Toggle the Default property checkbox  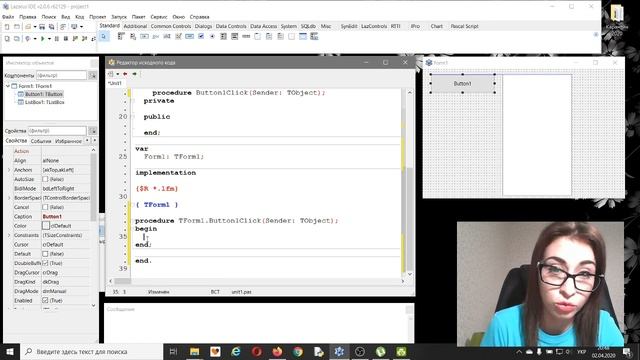tap(45, 253)
